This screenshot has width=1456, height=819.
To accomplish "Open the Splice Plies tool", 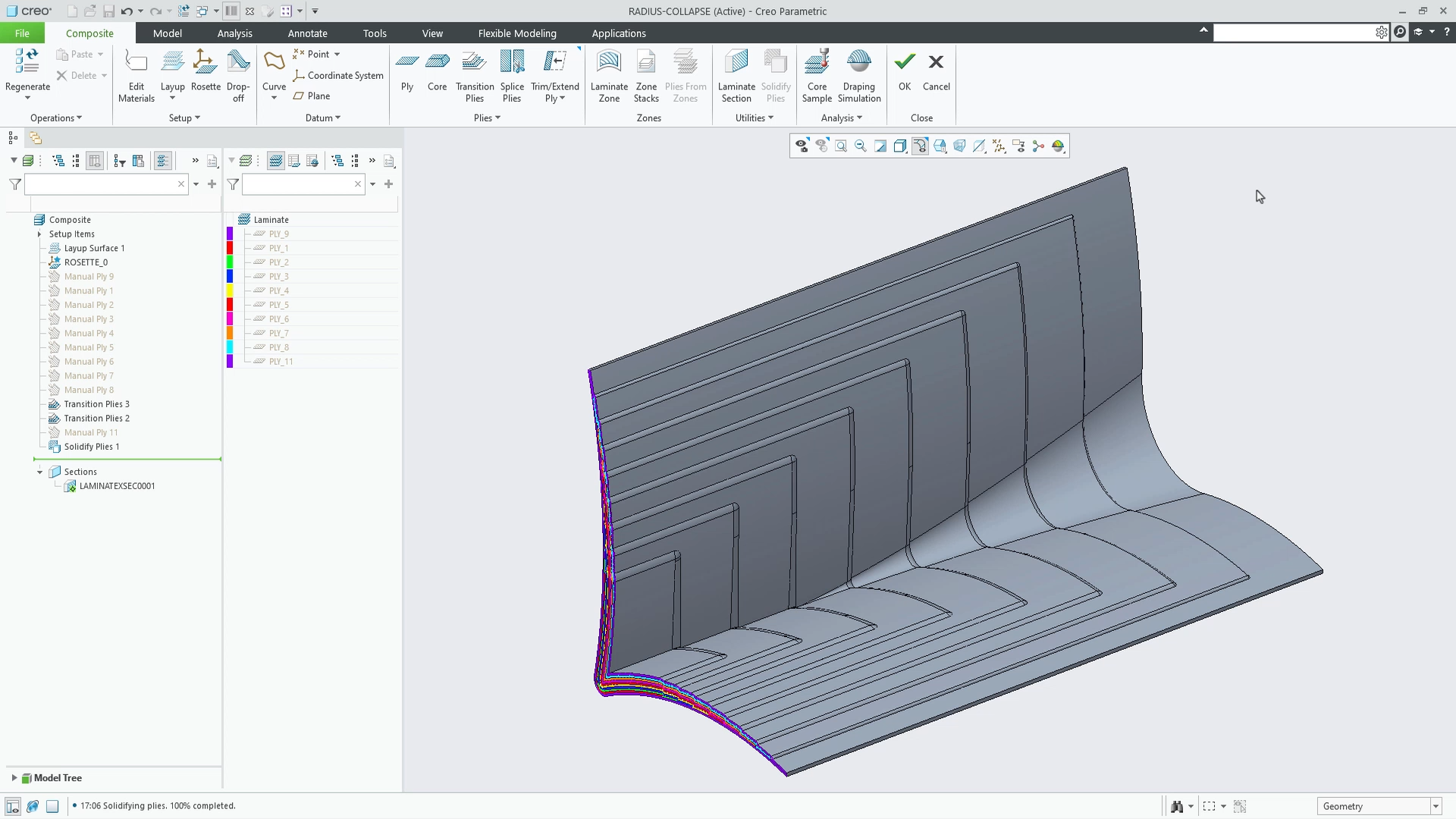I will [512, 75].
